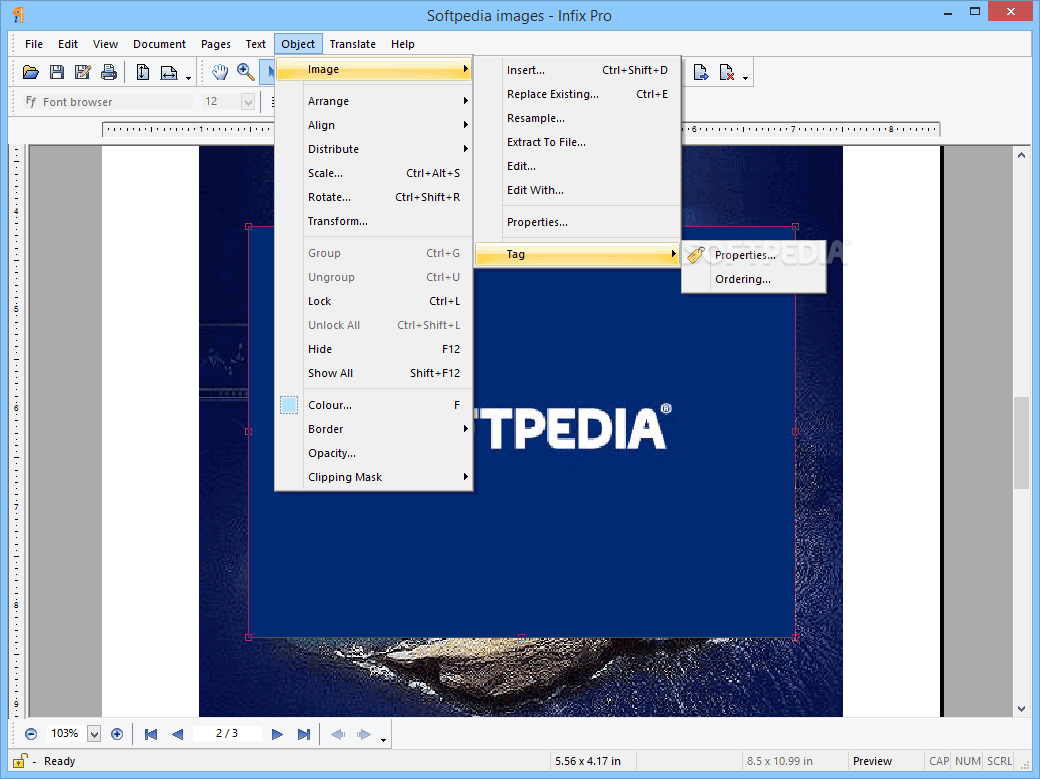
Task: Open the Edit menu
Action: click(68, 44)
